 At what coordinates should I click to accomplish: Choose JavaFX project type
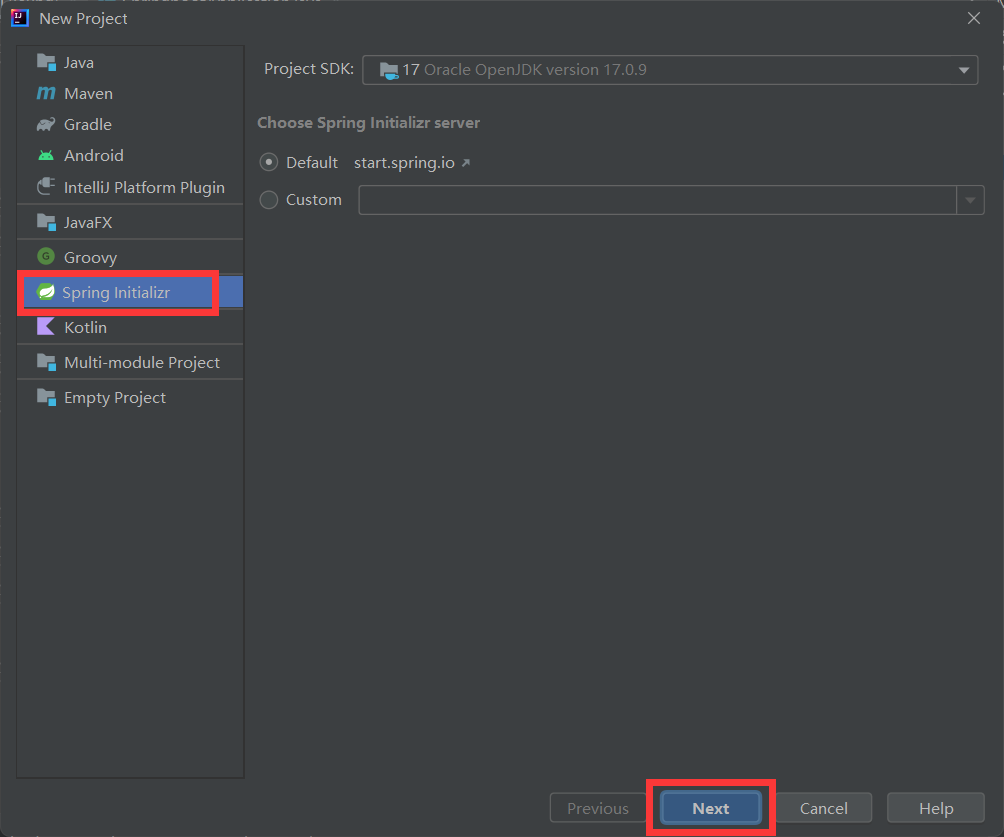pyautogui.click(x=130, y=222)
